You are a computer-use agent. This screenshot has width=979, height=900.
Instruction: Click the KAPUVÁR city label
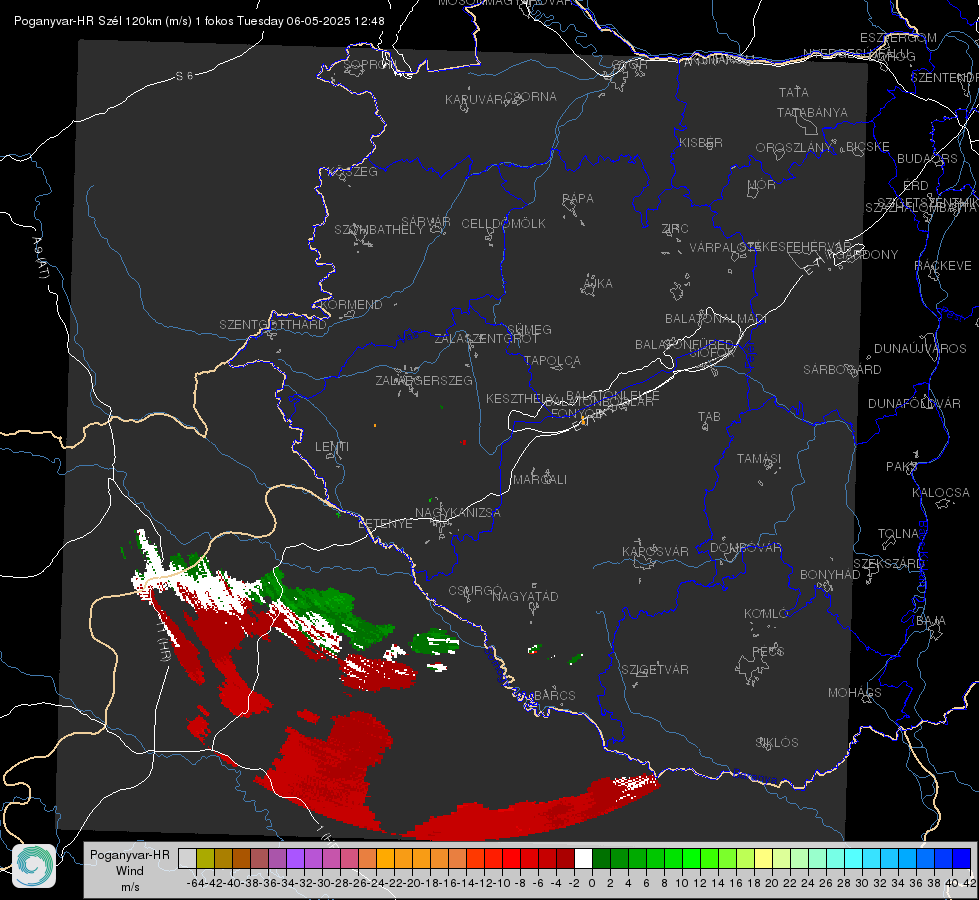(475, 100)
